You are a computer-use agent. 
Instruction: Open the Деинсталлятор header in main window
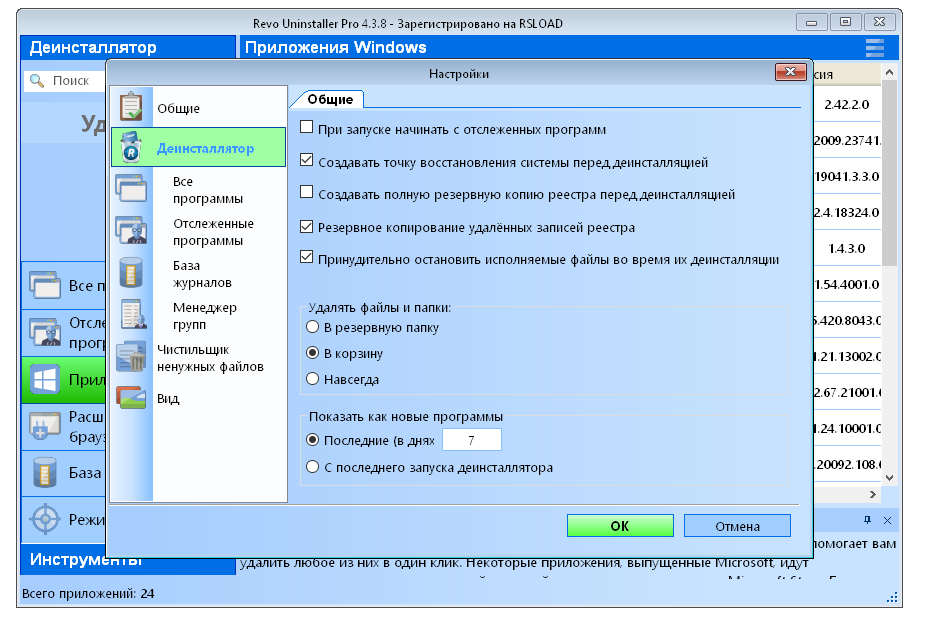click(128, 47)
